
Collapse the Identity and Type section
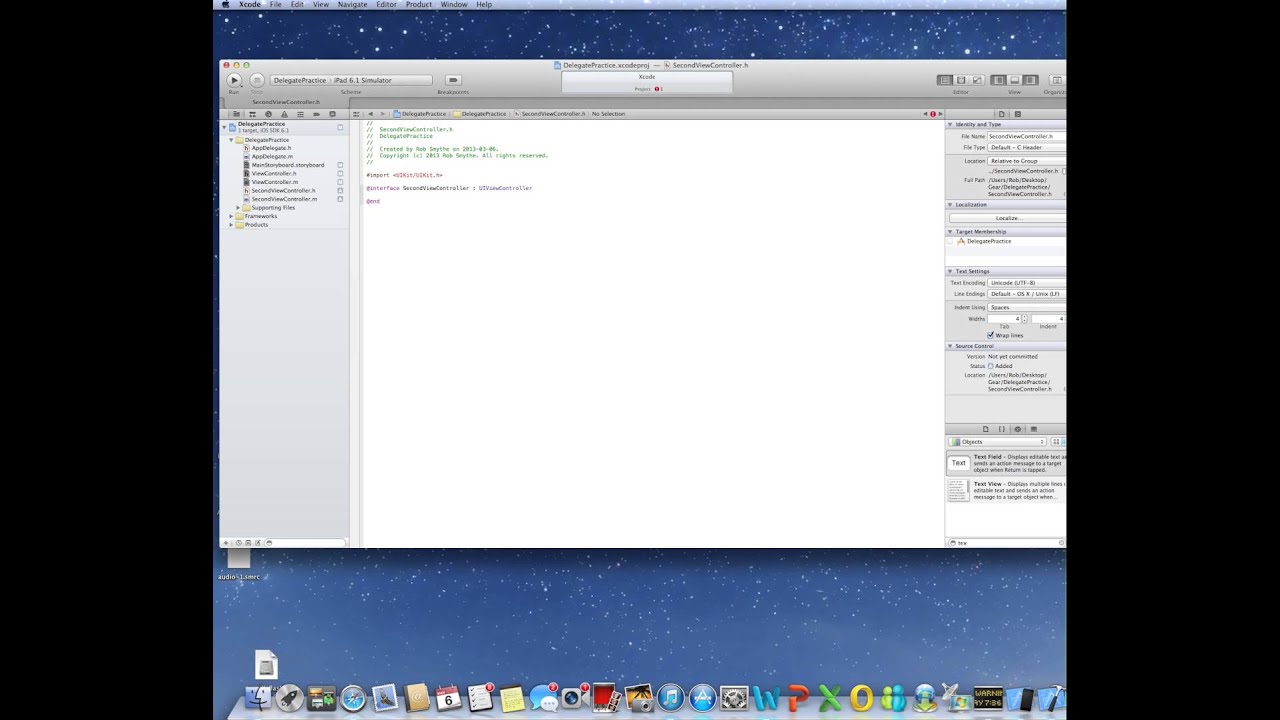pos(950,125)
